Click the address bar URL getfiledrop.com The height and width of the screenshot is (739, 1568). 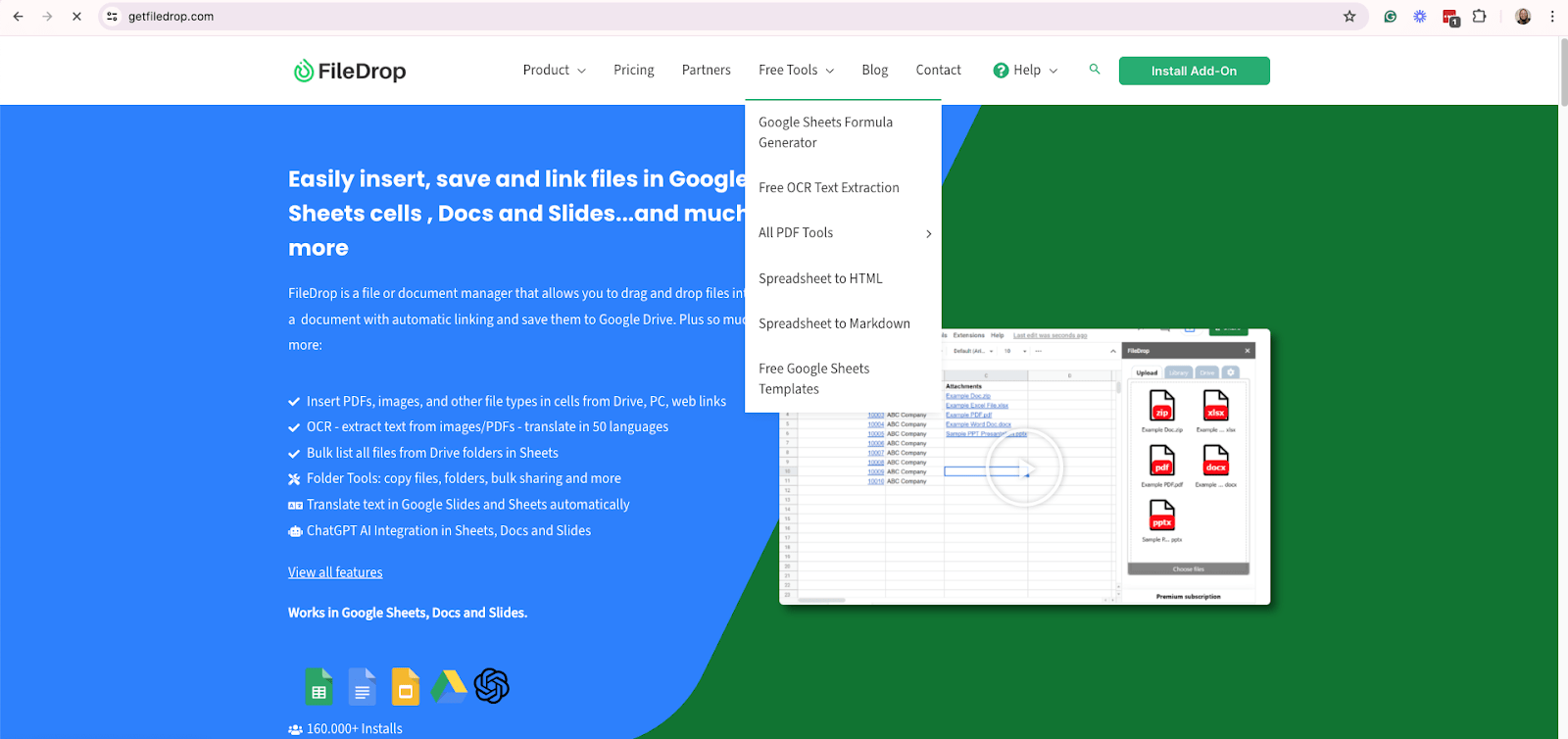tap(171, 17)
